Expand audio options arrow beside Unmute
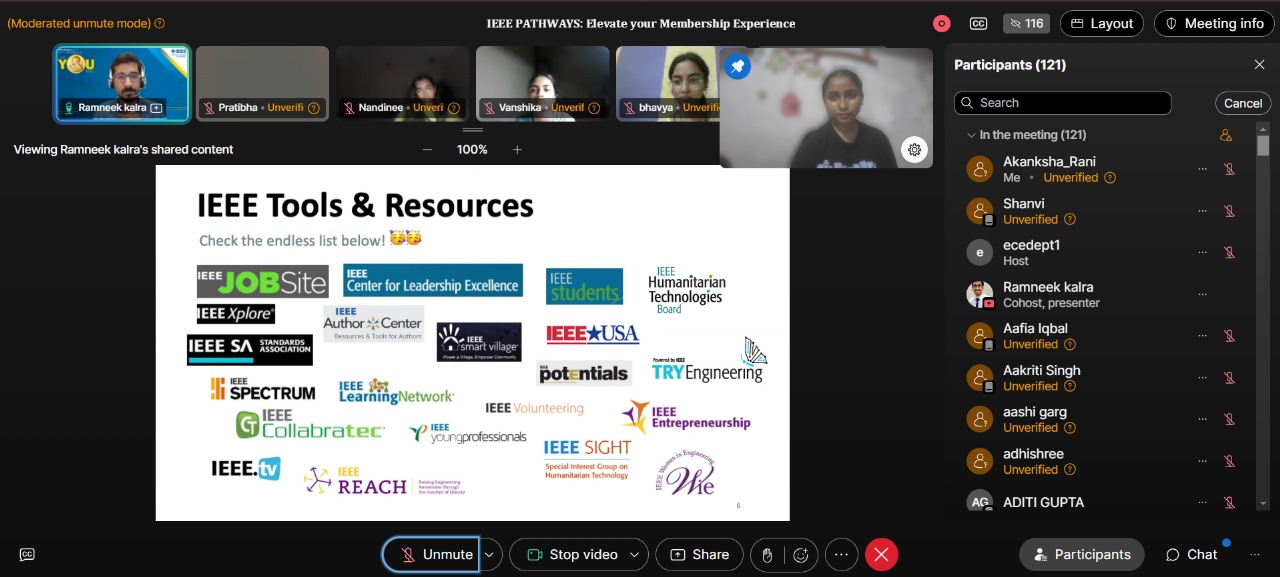Screen dimensions: 1280x577 coord(489,555)
